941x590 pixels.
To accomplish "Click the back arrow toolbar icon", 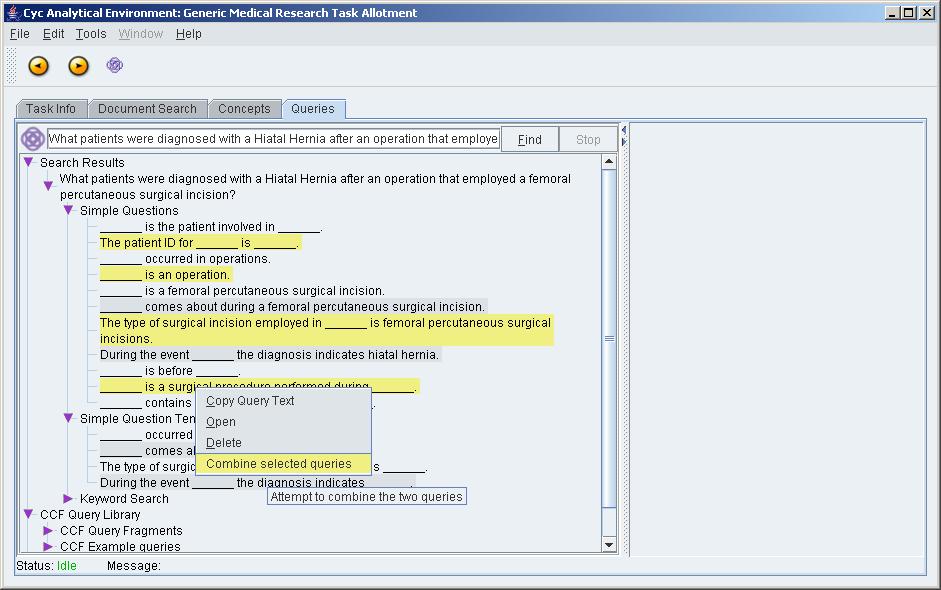I will coord(38,66).
